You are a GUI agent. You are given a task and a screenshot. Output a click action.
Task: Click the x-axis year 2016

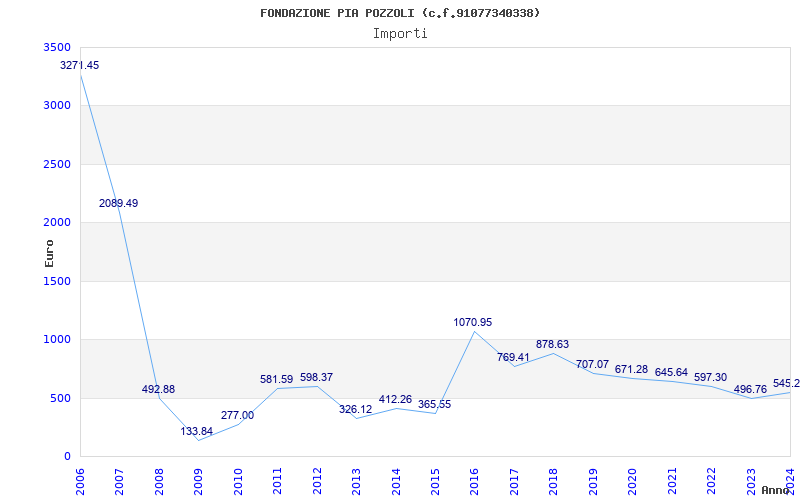click(x=474, y=480)
